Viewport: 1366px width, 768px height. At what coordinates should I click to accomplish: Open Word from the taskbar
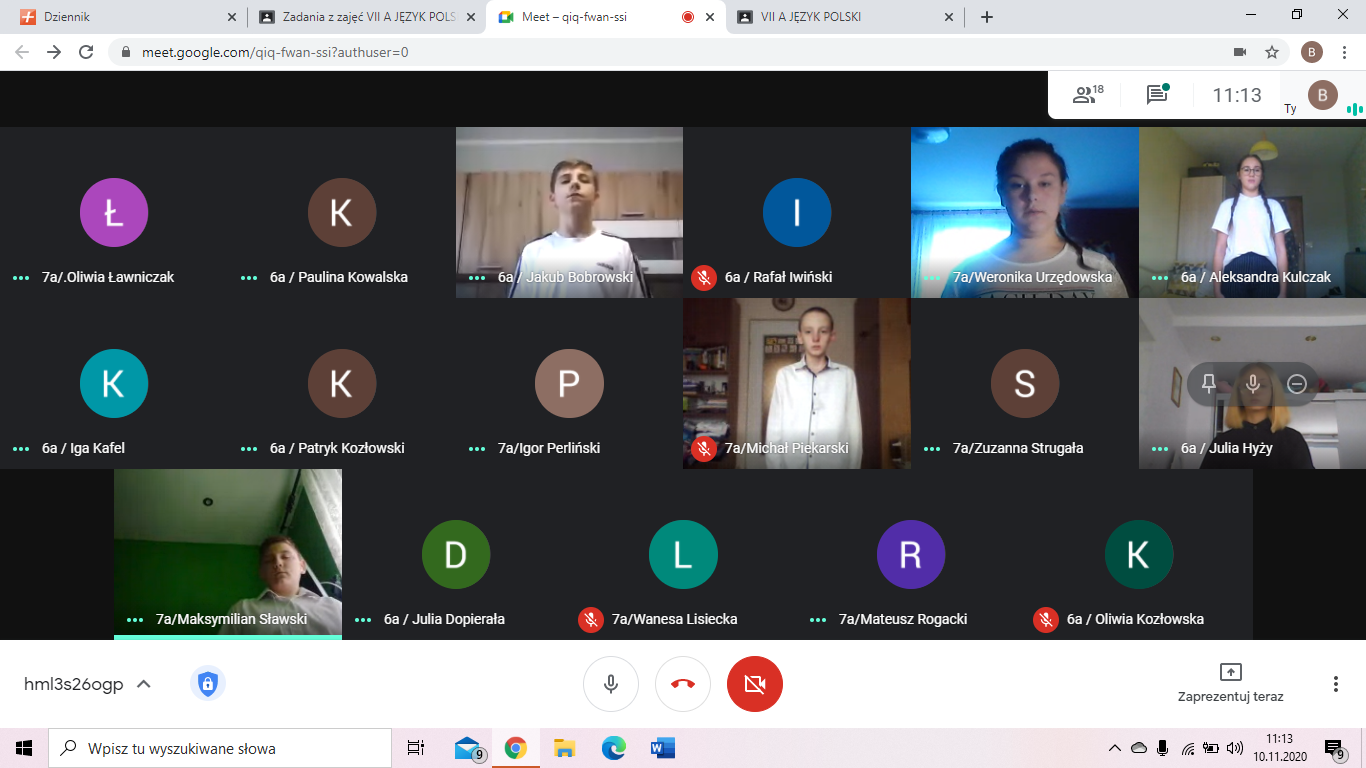pos(662,748)
